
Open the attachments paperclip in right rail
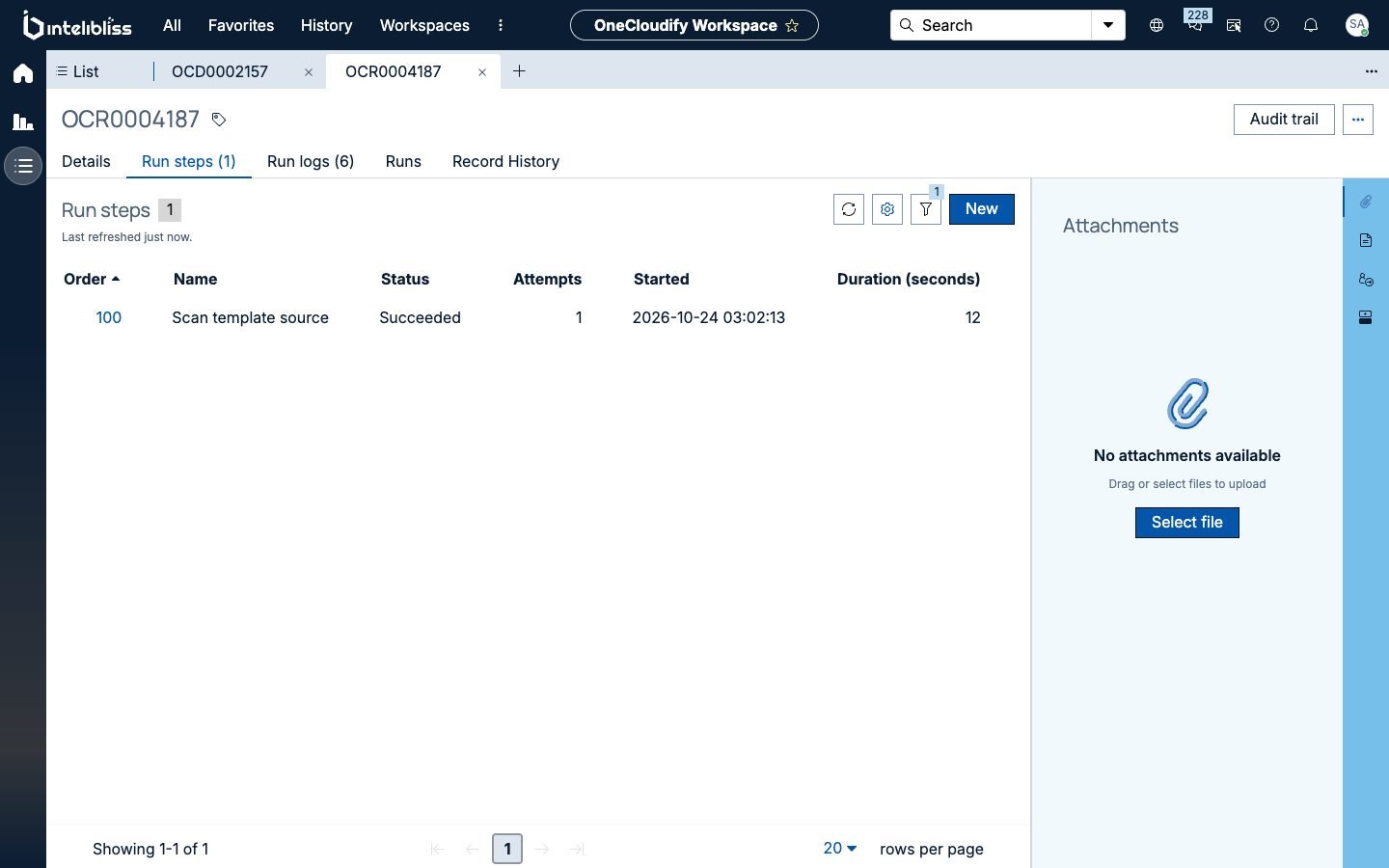pyautogui.click(x=1366, y=202)
